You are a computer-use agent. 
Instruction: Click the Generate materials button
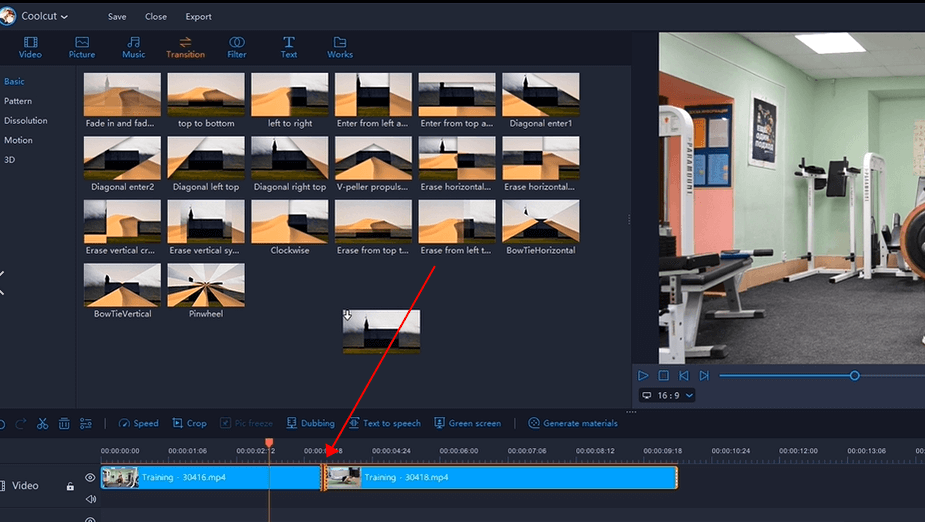coord(573,423)
